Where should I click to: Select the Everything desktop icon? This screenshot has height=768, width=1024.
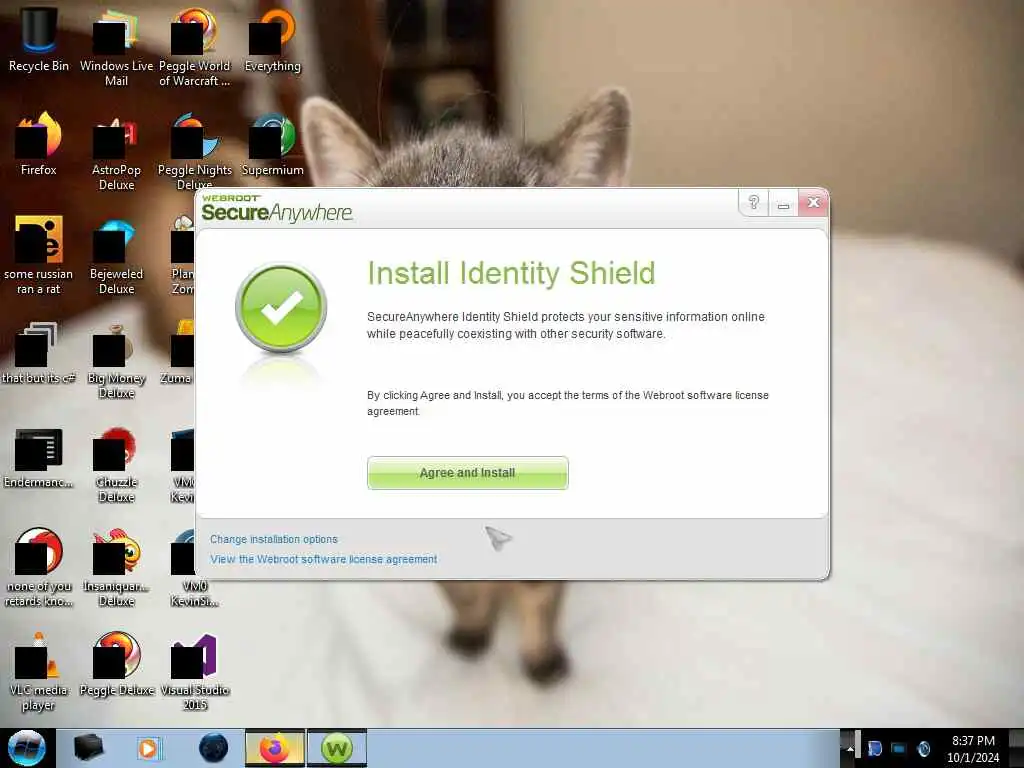click(272, 40)
